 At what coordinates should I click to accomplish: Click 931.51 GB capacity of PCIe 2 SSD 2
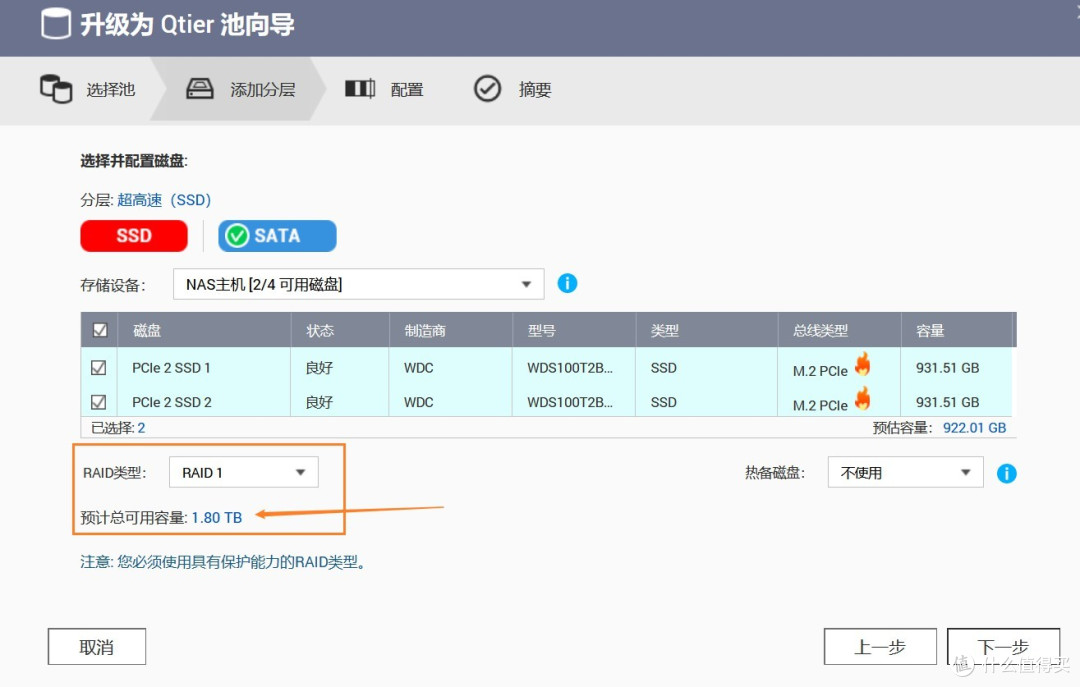click(947, 402)
